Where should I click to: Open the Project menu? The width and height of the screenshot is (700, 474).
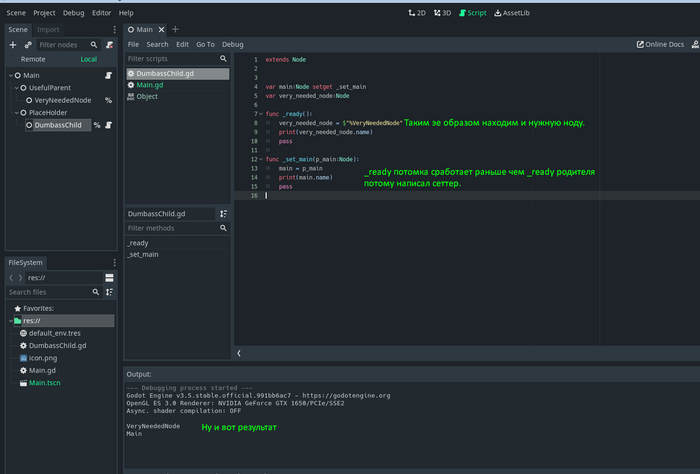pyautogui.click(x=44, y=13)
